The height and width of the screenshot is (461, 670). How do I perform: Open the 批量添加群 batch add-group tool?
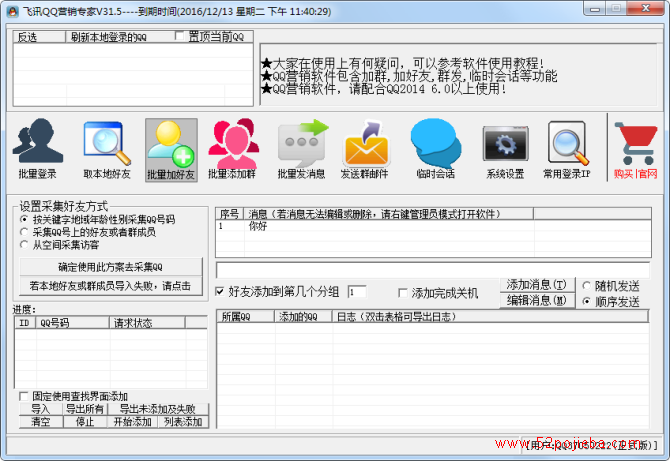point(233,149)
